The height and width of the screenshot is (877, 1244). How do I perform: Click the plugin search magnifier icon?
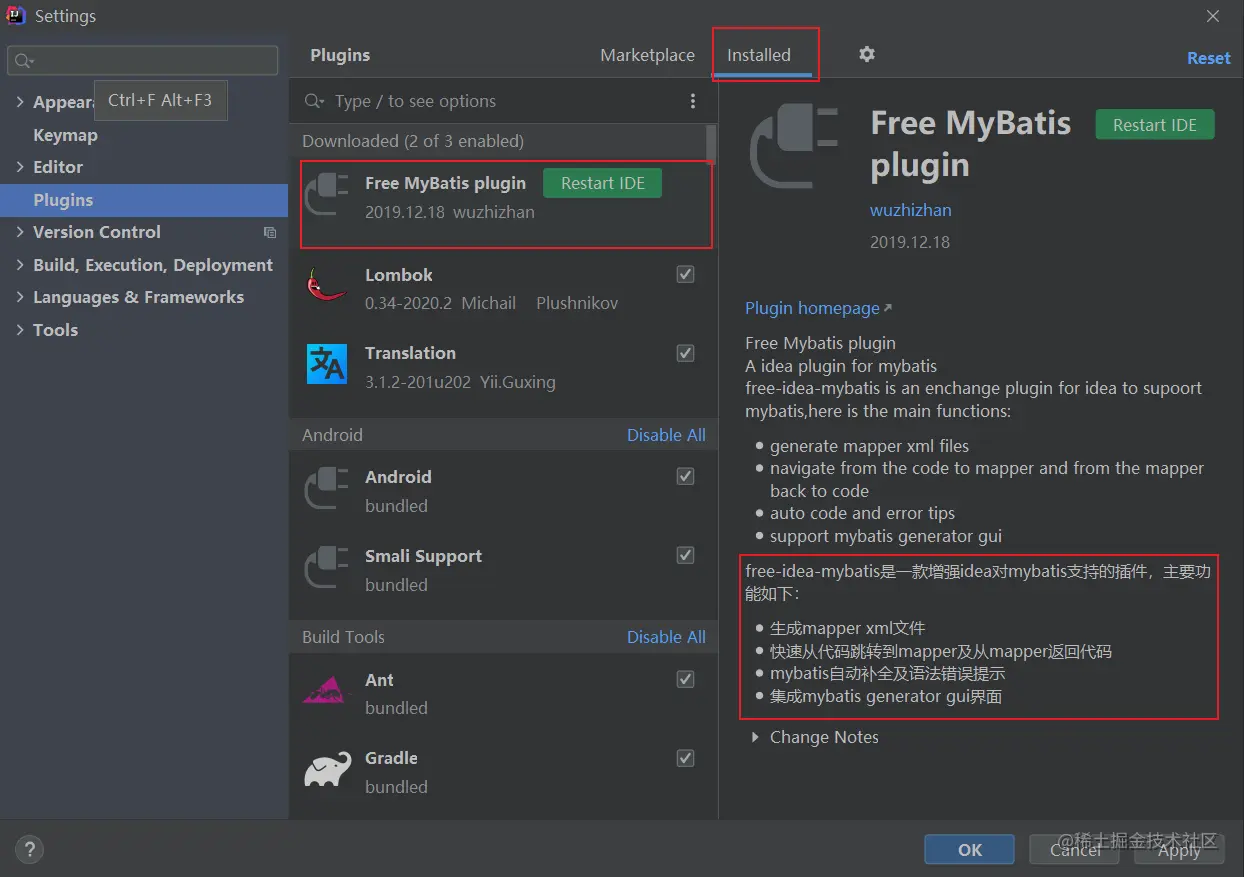(314, 101)
